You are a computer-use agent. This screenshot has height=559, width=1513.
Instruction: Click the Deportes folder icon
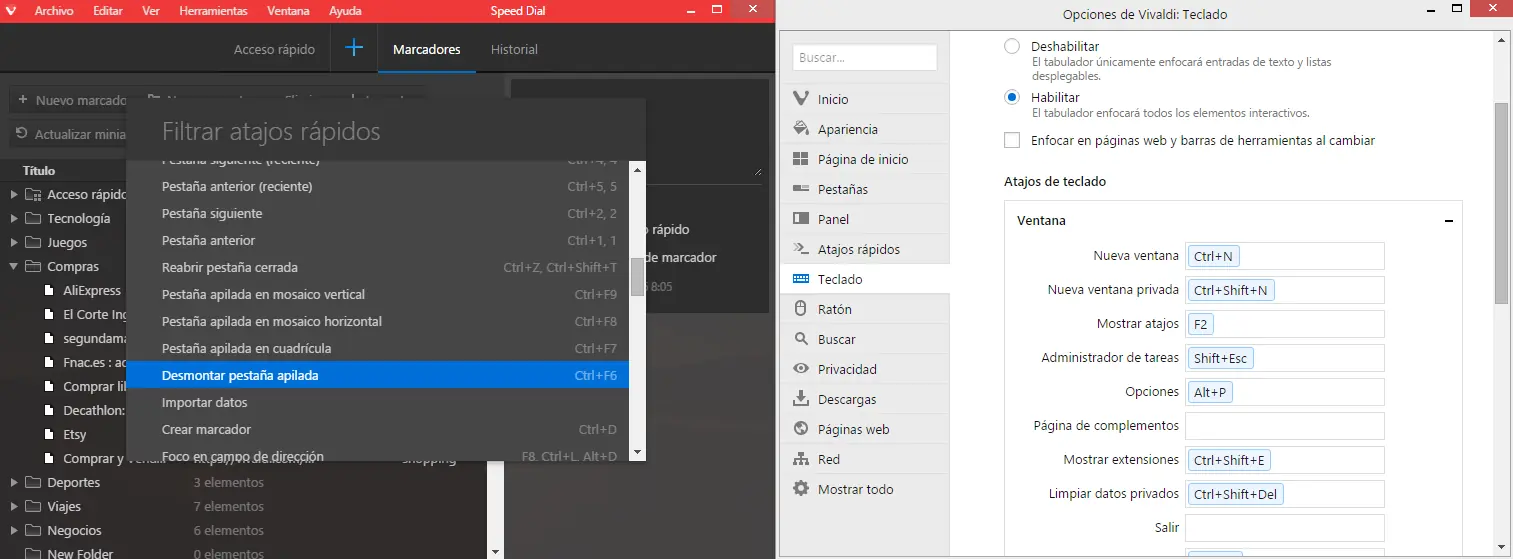(x=33, y=482)
